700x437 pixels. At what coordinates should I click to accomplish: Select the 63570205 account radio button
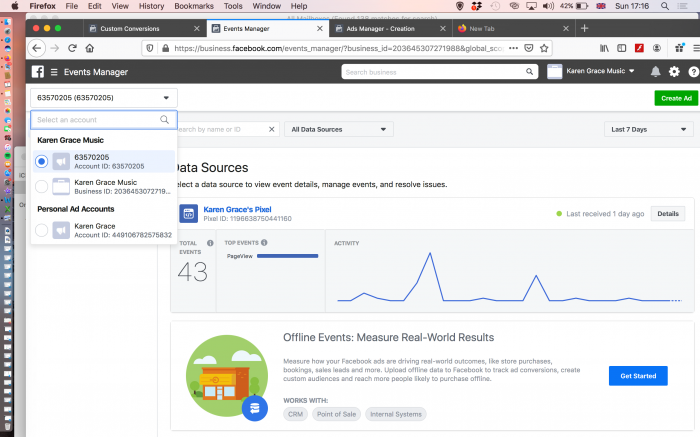pyautogui.click(x=42, y=161)
